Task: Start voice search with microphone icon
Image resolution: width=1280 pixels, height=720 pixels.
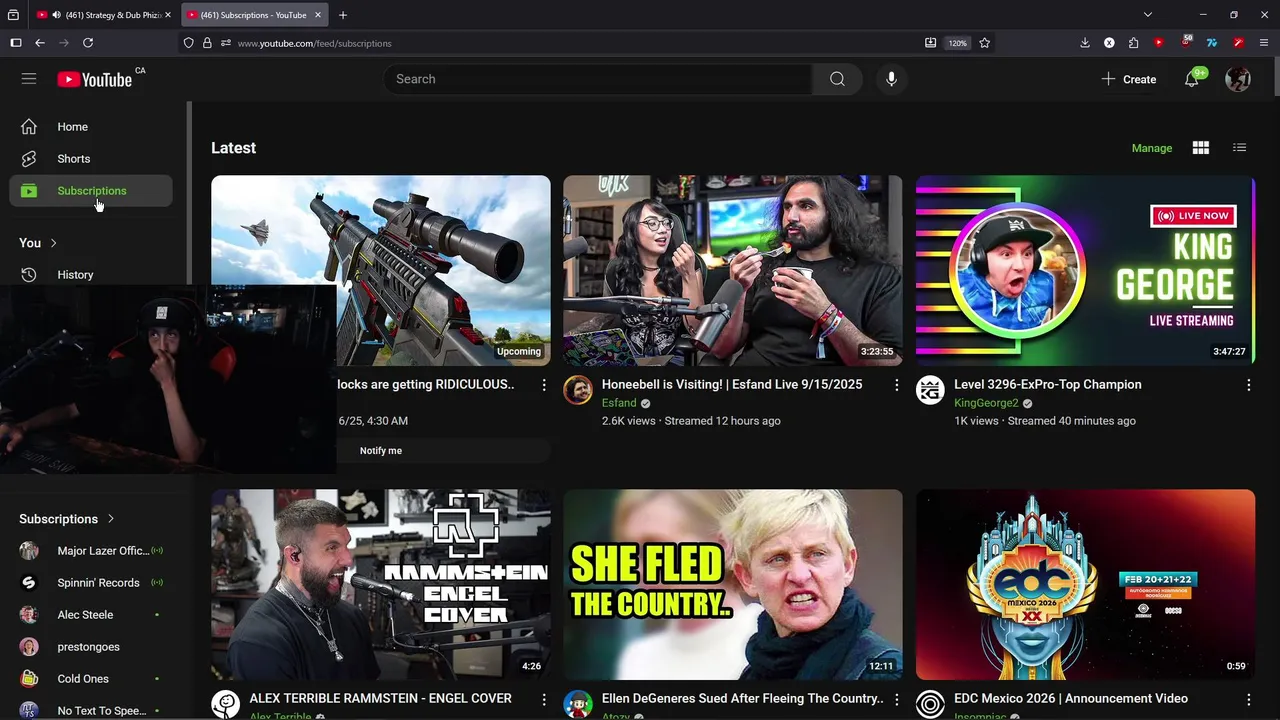Action: 891,79
